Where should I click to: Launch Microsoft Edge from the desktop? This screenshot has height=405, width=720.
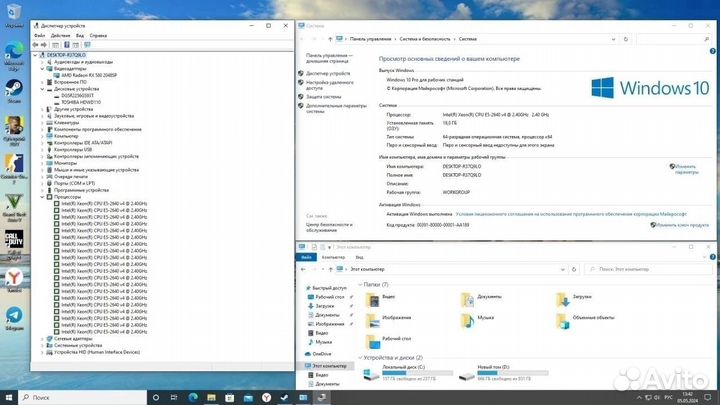click(14, 56)
